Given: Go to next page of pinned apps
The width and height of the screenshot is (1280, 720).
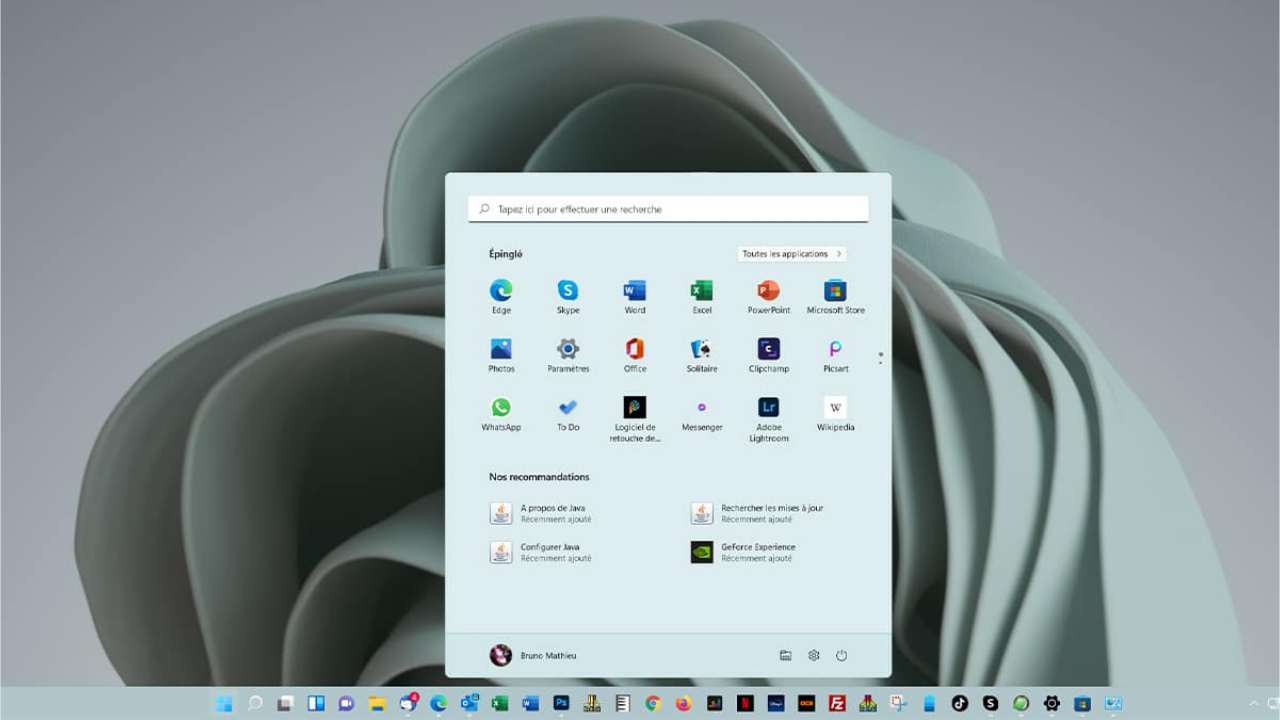Looking at the screenshot, I should point(880,362).
